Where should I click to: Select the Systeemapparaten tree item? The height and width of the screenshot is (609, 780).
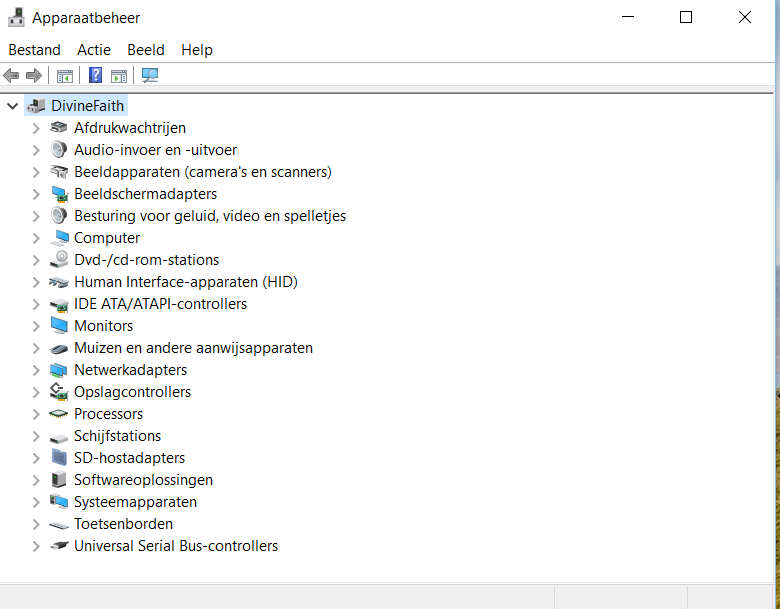(x=135, y=502)
